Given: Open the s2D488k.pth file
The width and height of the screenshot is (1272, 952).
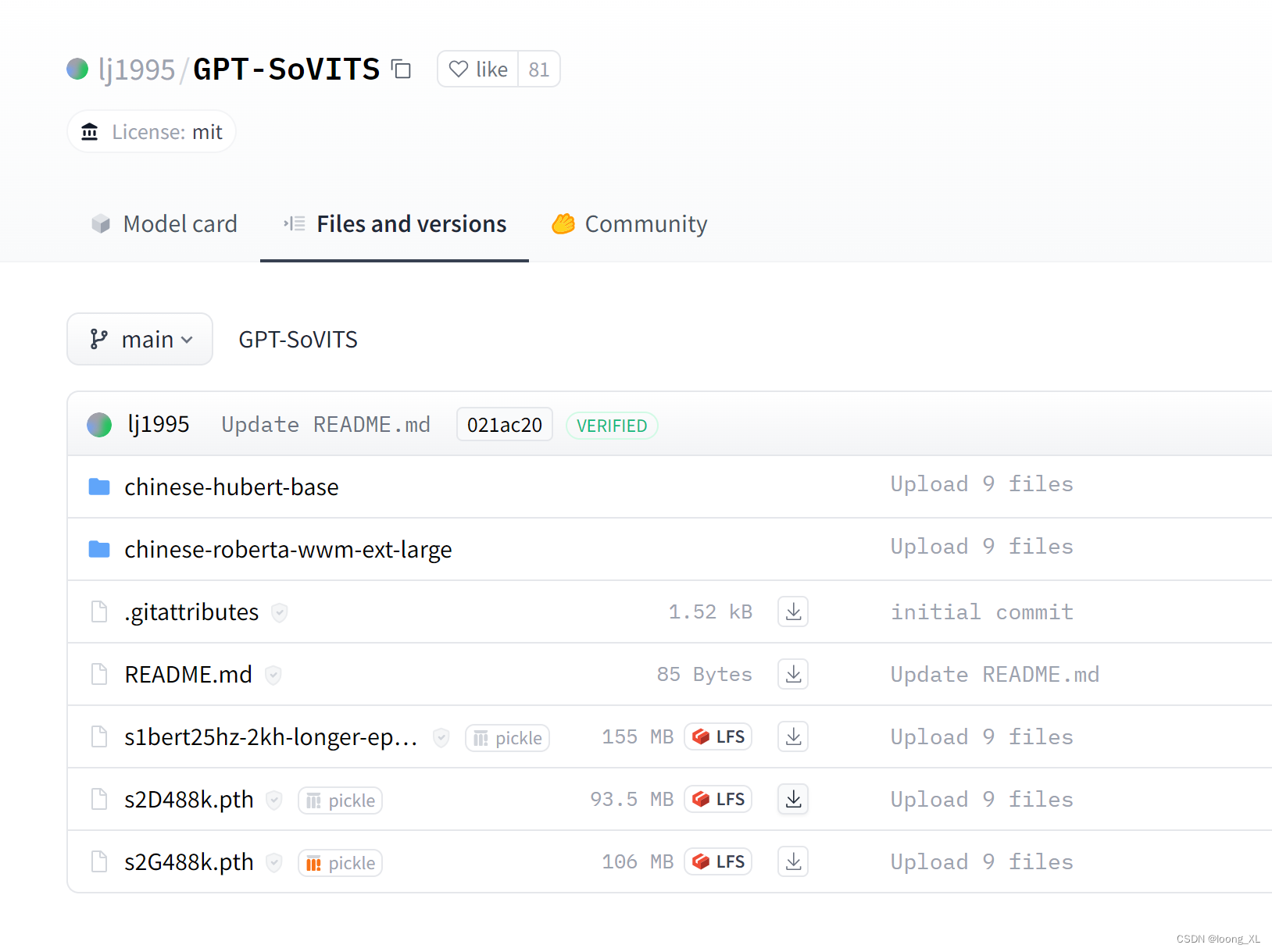Looking at the screenshot, I should pyautogui.click(x=189, y=799).
